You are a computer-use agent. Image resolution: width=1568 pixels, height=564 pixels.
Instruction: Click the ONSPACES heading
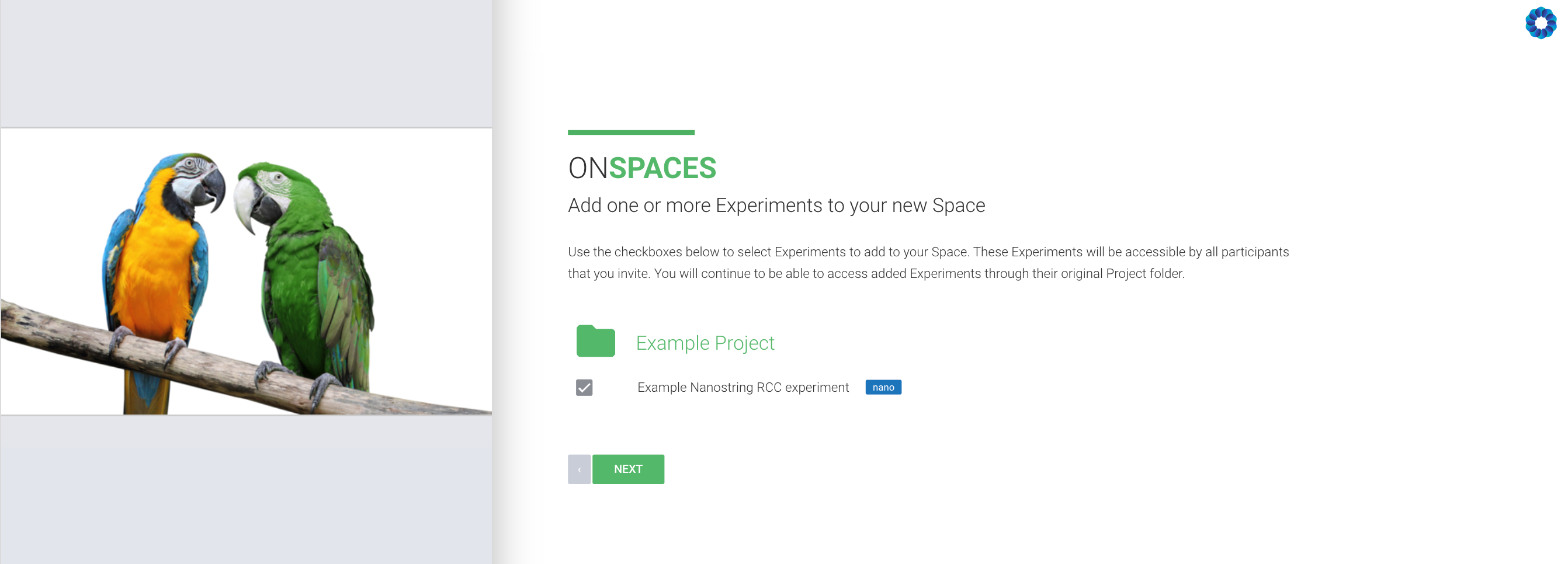coord(642,168)
